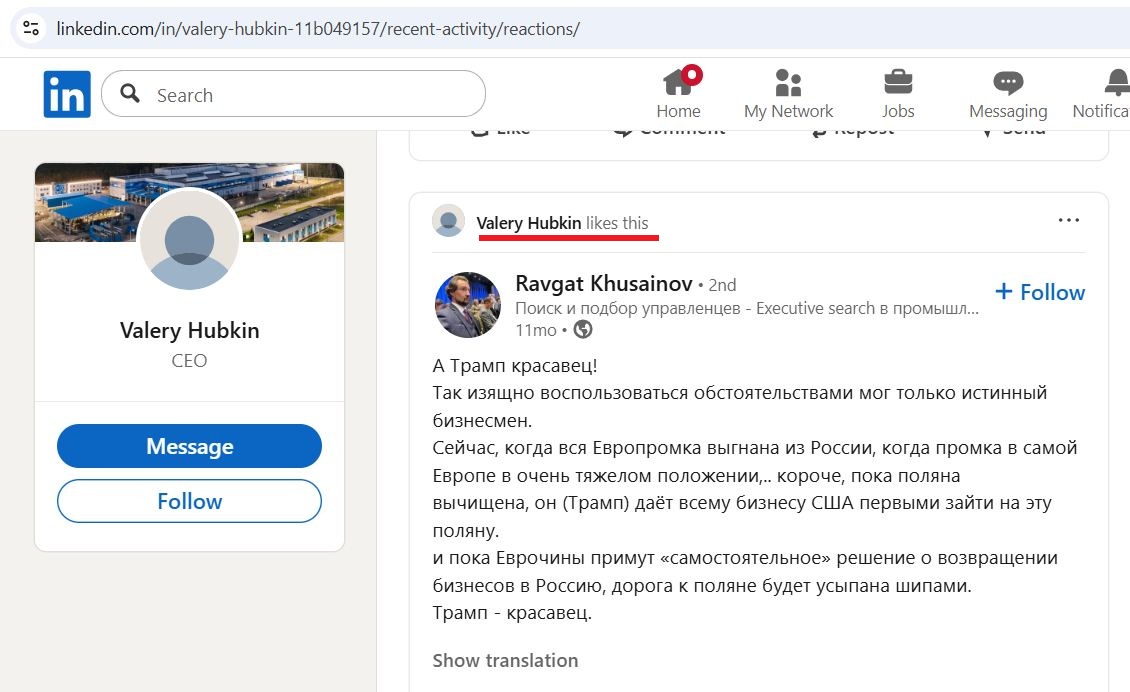Click Ravgat Khusainov's profile photo
Image resolution: width=1130 pixels, height=692 pixels.
(467, 304)
